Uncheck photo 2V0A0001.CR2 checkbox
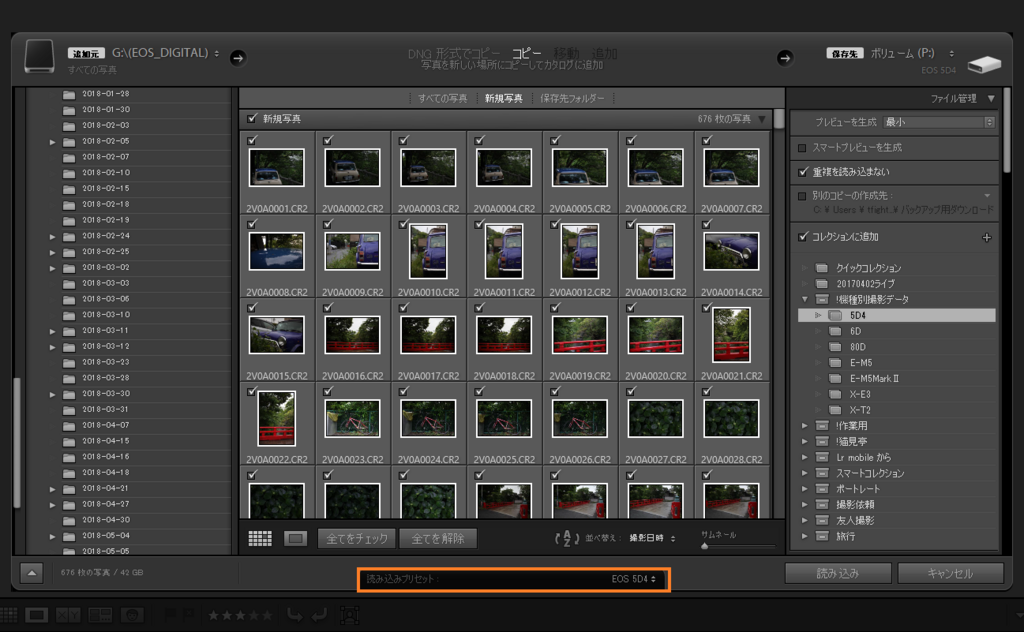This screenshot has height=632, width=1024. (252, 140)
